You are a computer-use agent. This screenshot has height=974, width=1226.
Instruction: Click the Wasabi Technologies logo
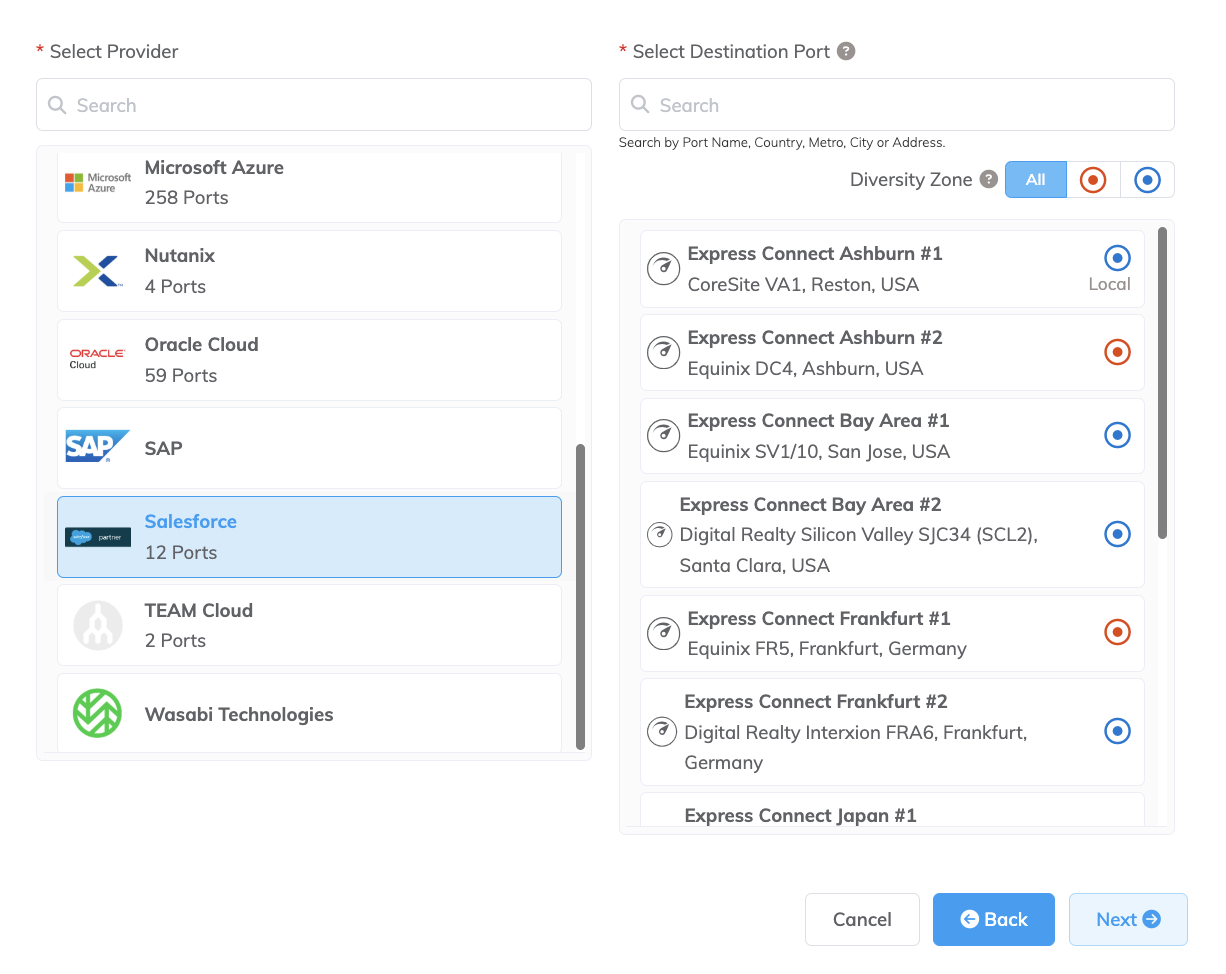click(97, 714)
